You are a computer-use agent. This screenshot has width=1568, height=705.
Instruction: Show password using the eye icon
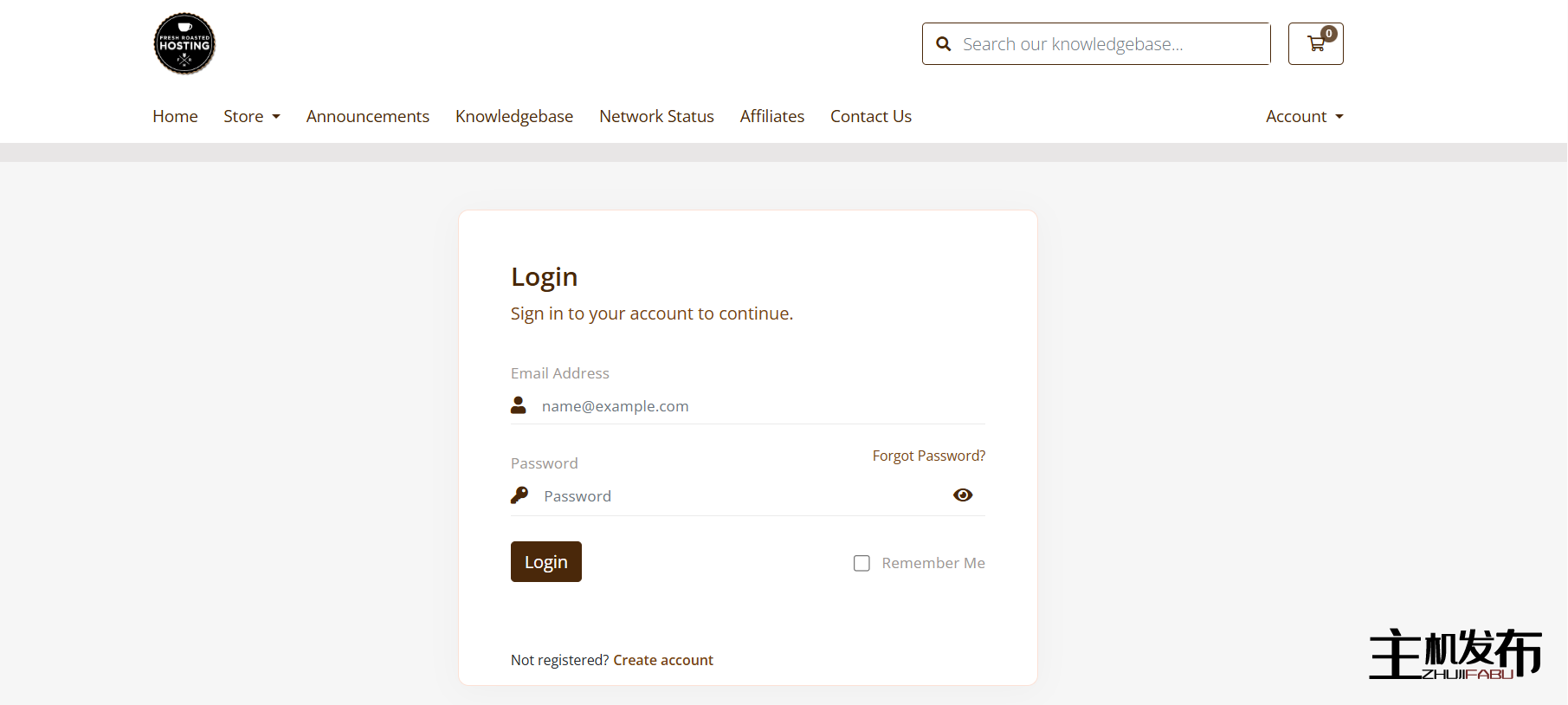(x=963, y=495)
